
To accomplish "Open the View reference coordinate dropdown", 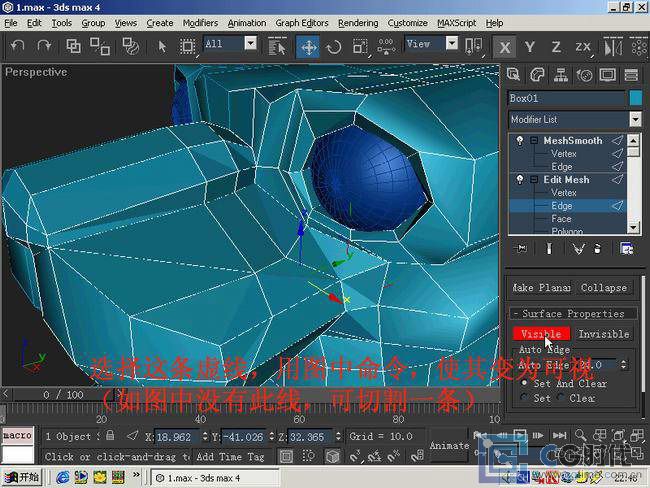I will [x=452, y=43].
